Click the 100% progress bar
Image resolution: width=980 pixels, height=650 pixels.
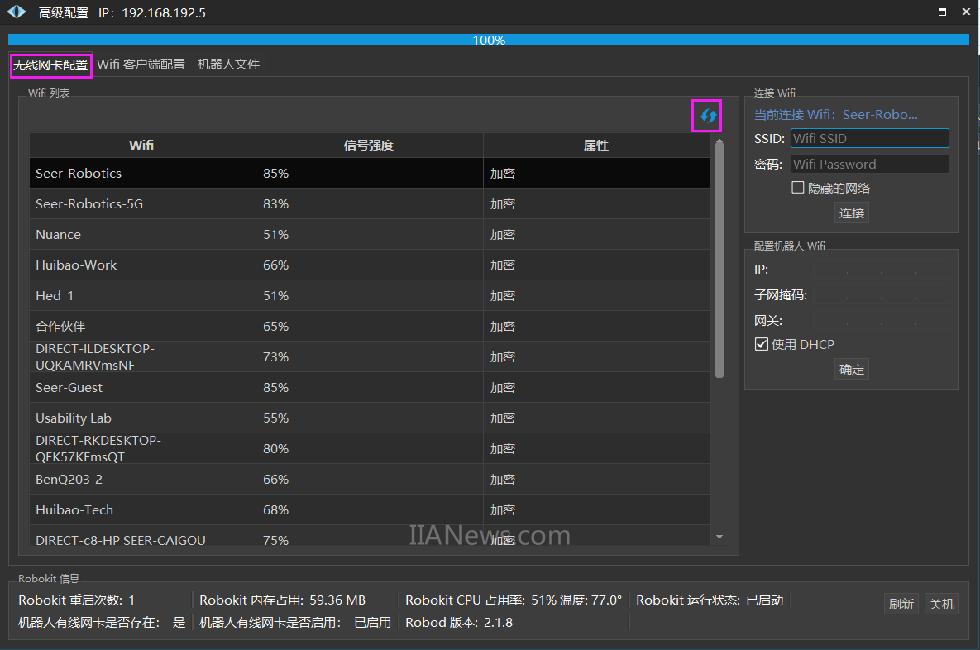[x=489, y=40]
